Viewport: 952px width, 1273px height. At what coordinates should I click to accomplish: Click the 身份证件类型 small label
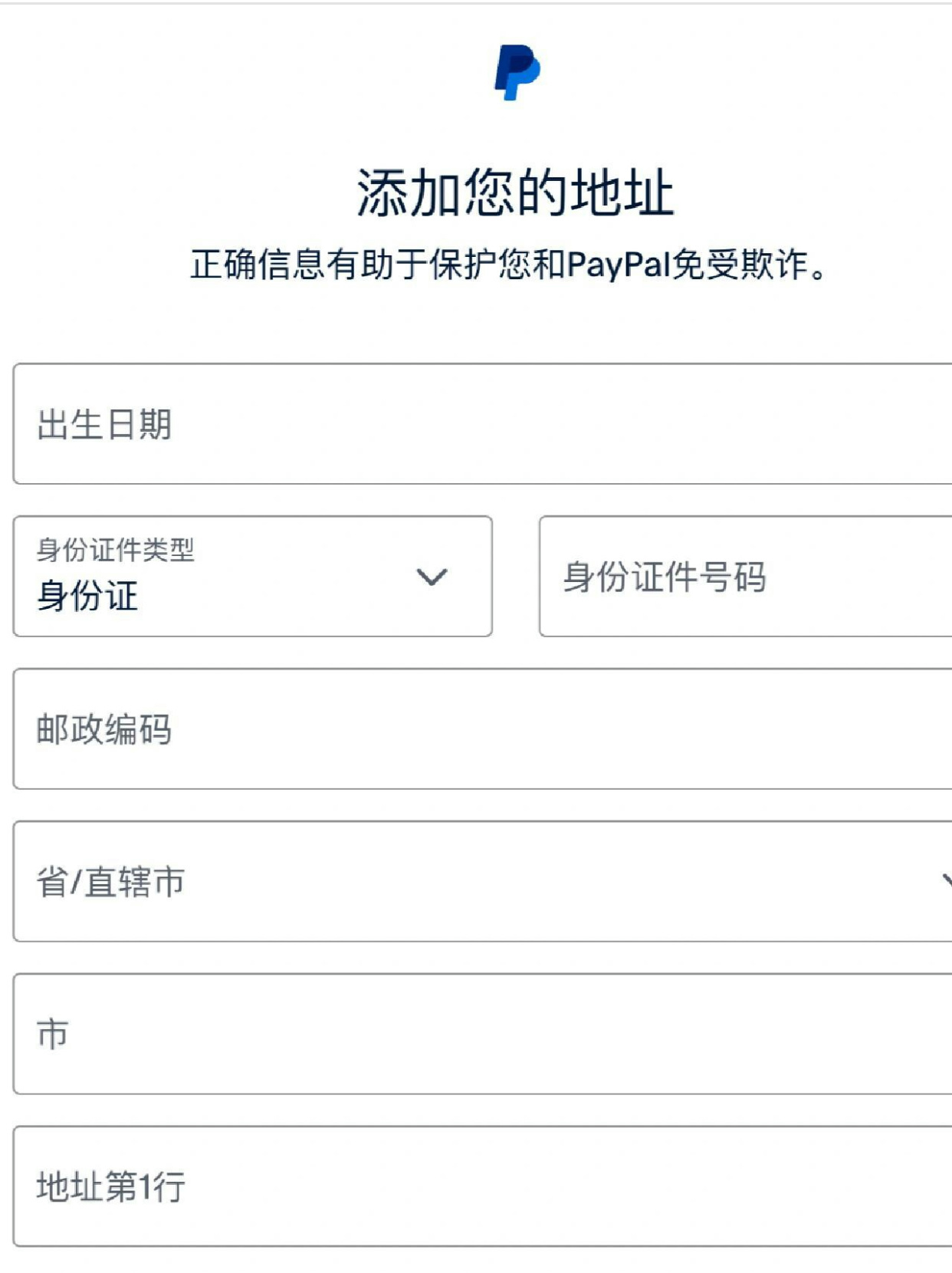pos(115,549)
